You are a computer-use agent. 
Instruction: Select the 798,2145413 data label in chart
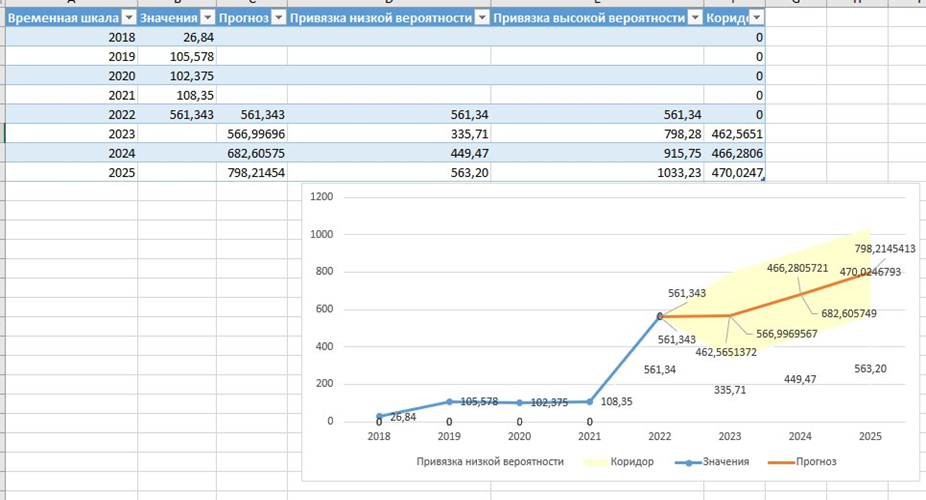pos(884,249)
